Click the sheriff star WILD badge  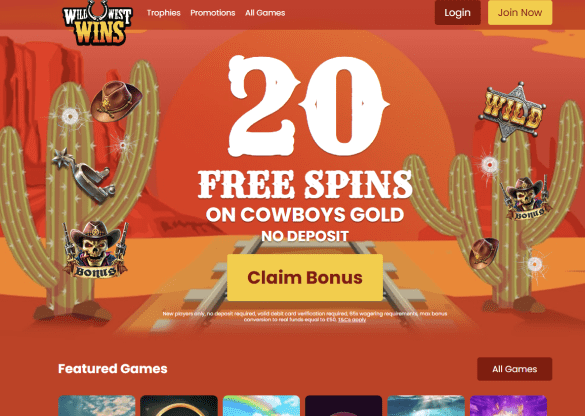tap(512, 112)
